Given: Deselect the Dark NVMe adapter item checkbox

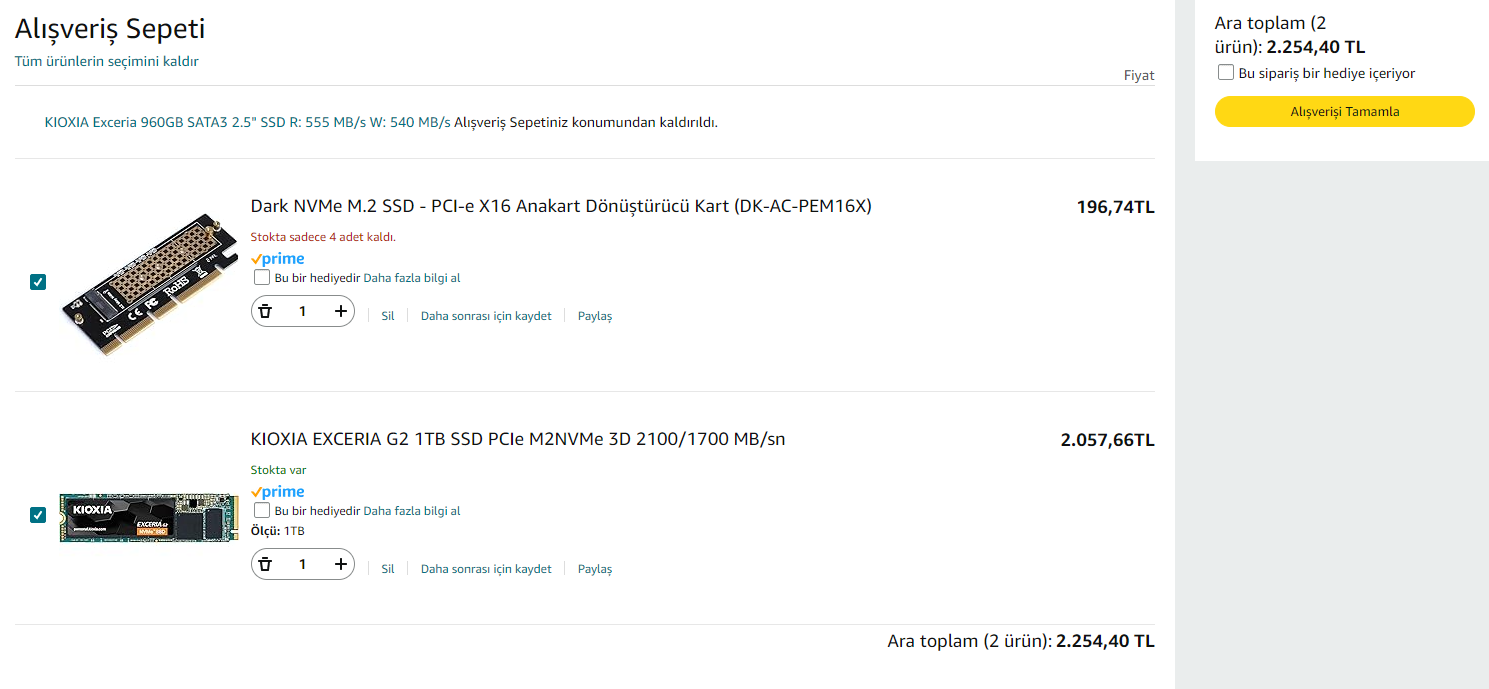Looking at the screenshot, I should tap(38, 282).
